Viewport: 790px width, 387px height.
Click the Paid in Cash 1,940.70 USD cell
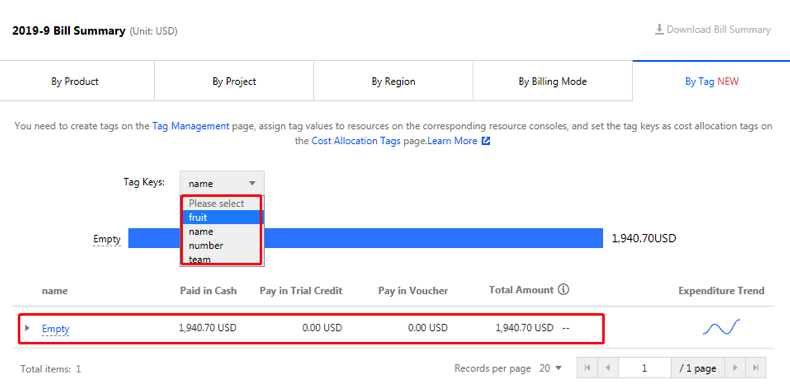pyautogui.click(x=208, y=328)
